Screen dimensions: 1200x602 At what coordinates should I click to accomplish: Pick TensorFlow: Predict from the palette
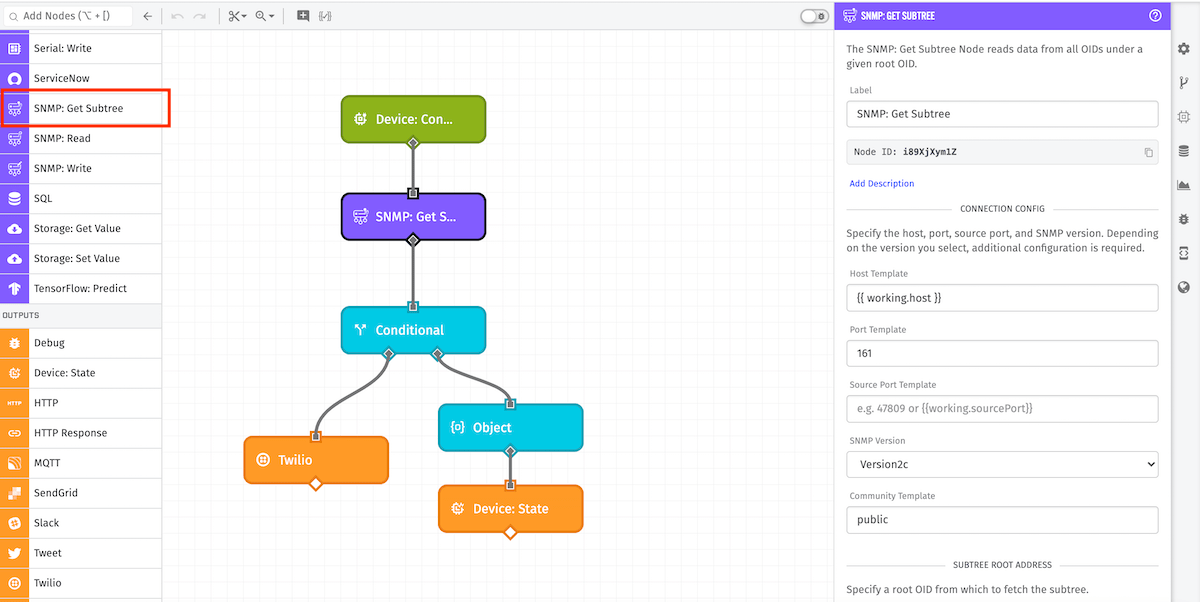click(80, 288)
